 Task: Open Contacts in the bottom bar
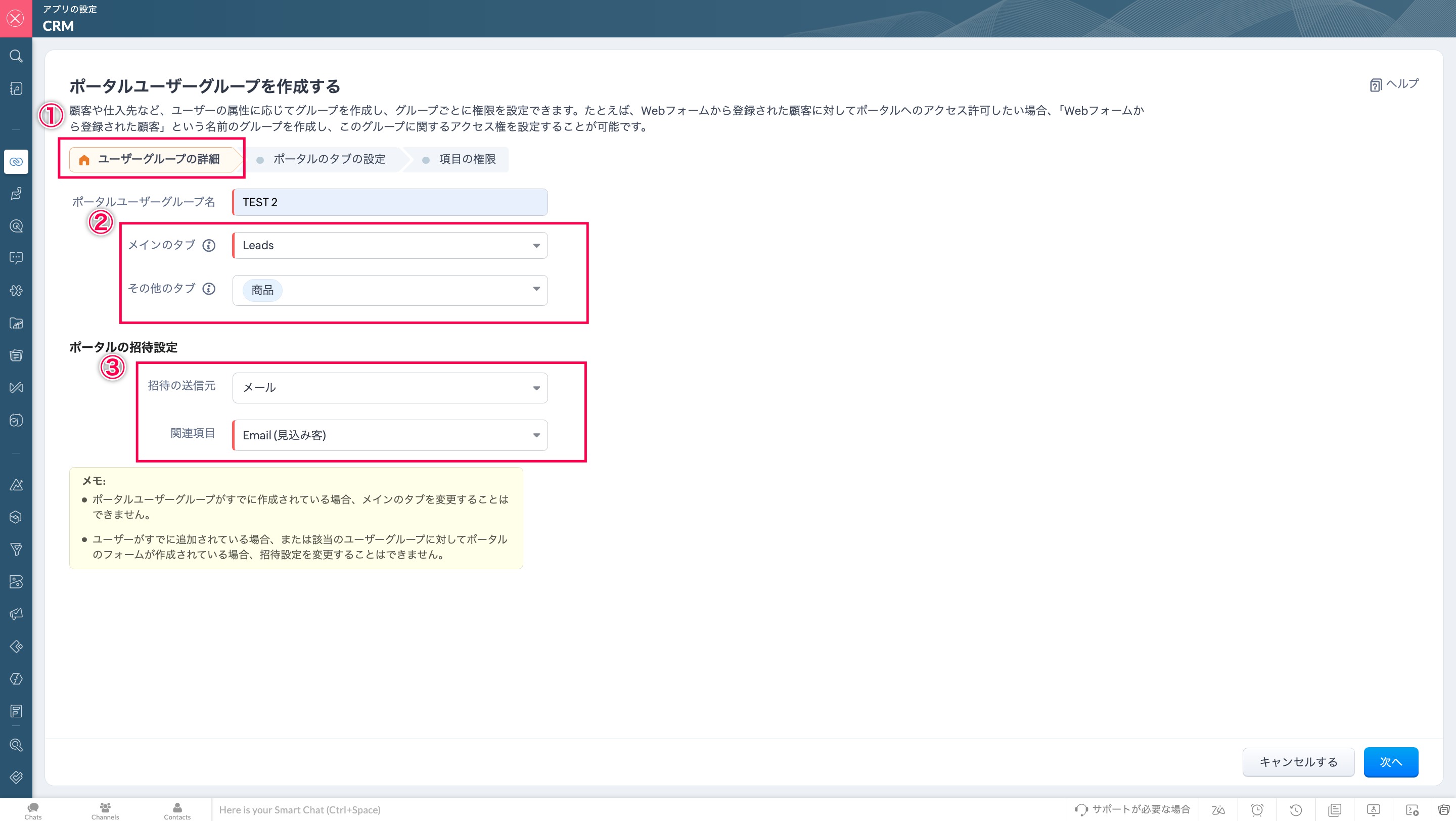click(x=177, y=810)
